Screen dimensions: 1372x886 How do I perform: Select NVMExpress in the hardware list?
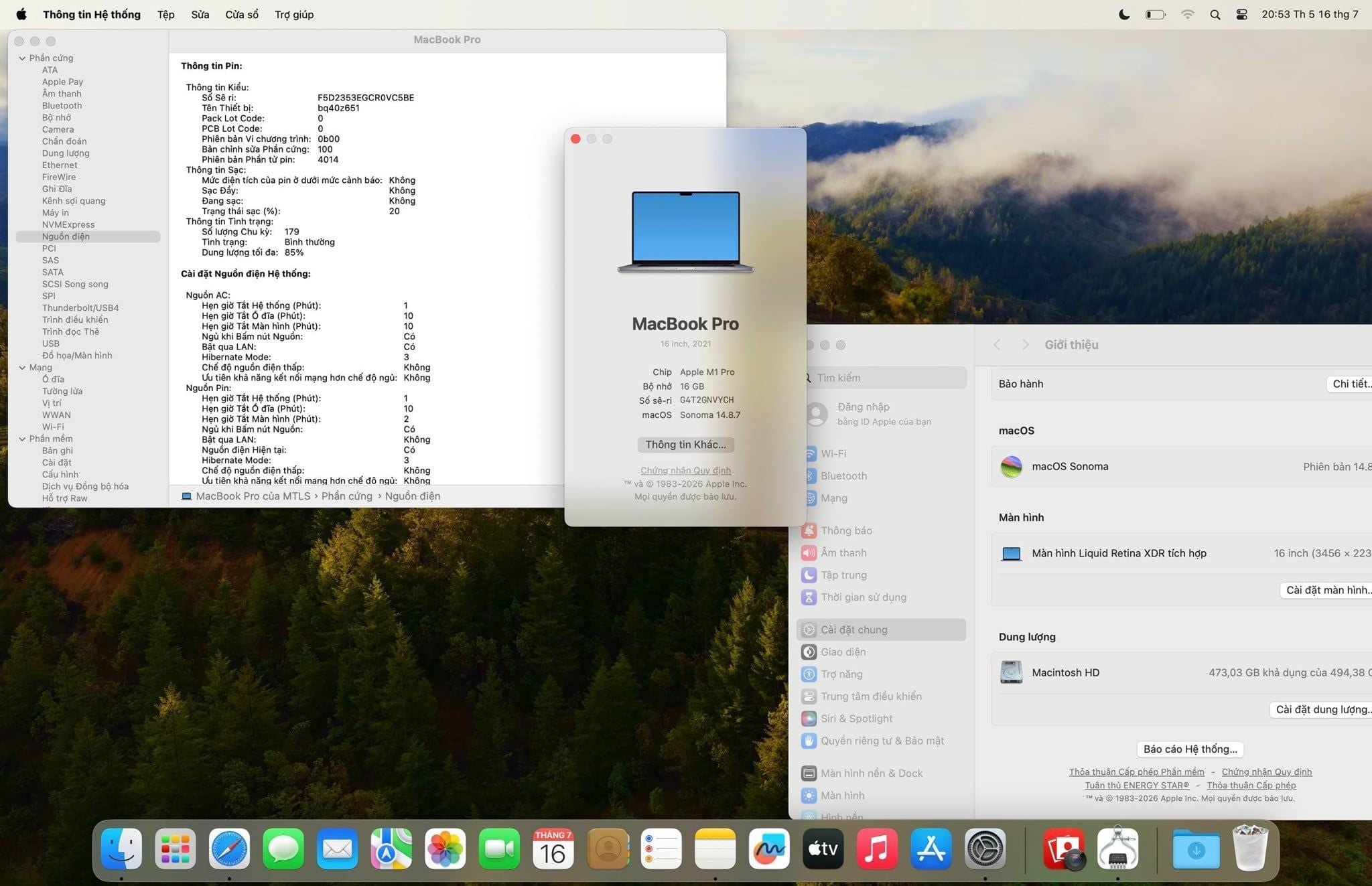pos(68,225)
